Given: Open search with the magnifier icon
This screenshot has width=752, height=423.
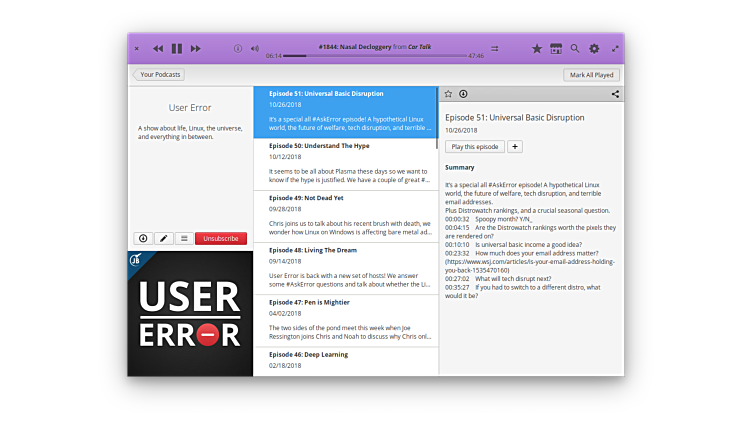Looking at the screenshot, I should 575,48.
